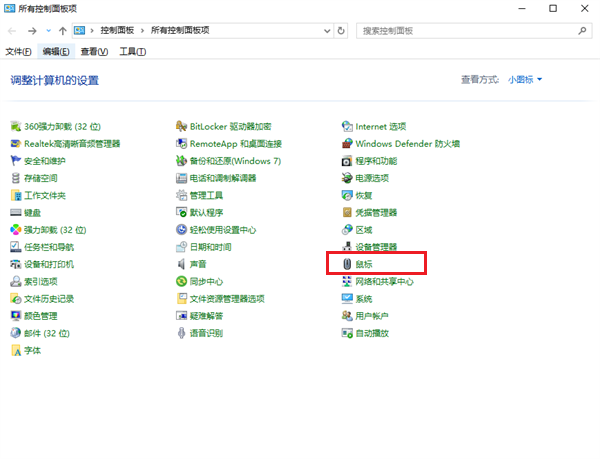Open the 字体 fonts icon
The width and height of the screenshot is (600, 459).
(x=15, y=350)
